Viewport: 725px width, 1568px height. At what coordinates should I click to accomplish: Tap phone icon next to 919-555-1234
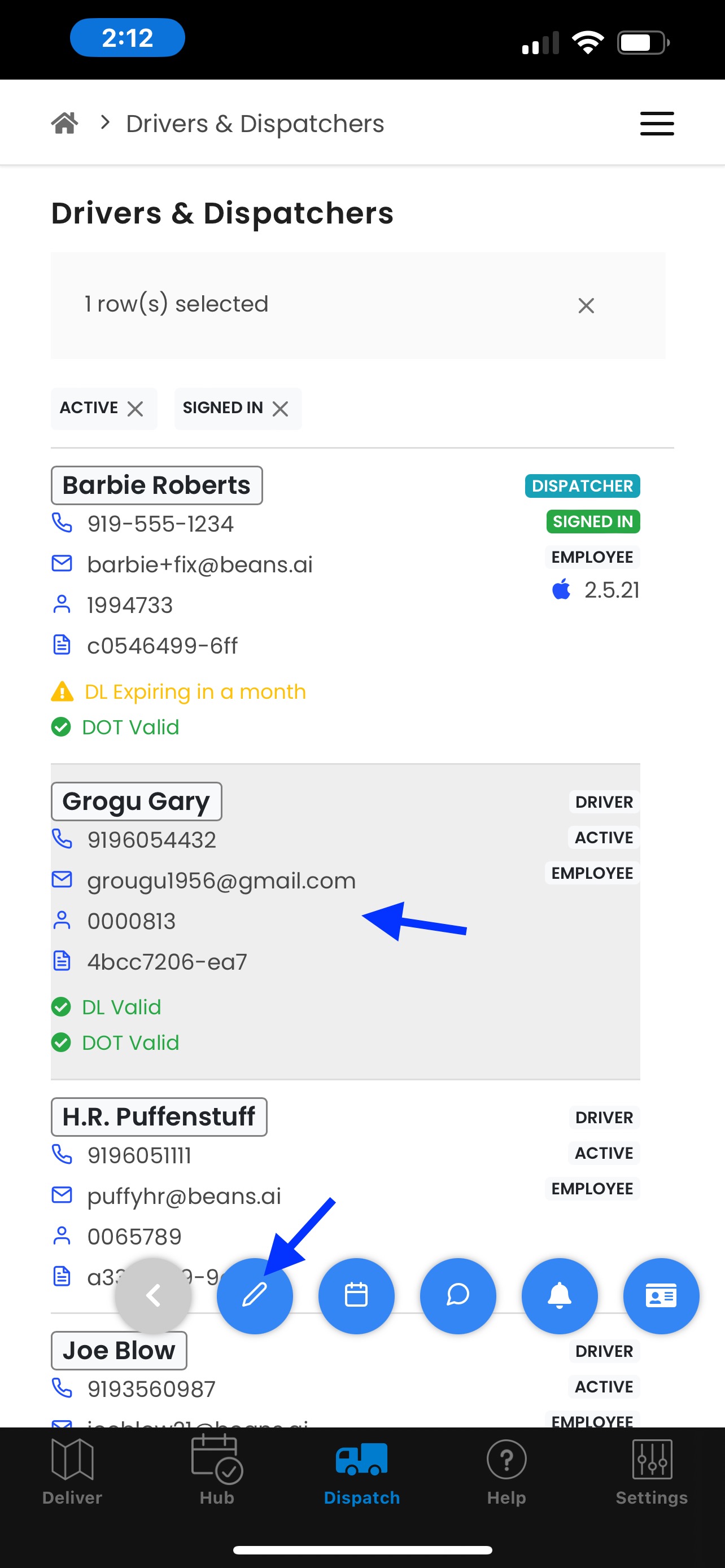(62, 523)
